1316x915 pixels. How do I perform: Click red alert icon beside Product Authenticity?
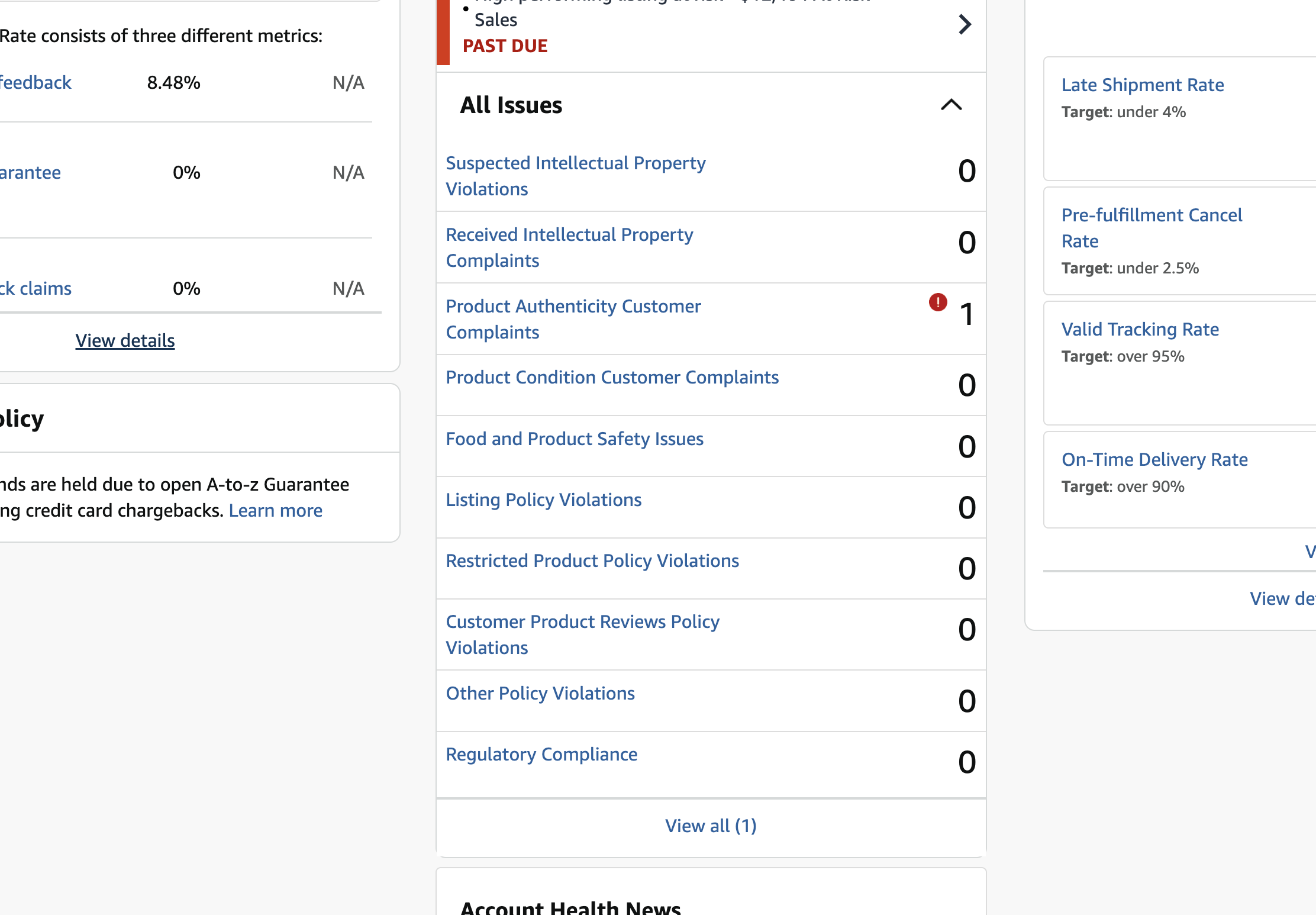[x=938, y=302]
